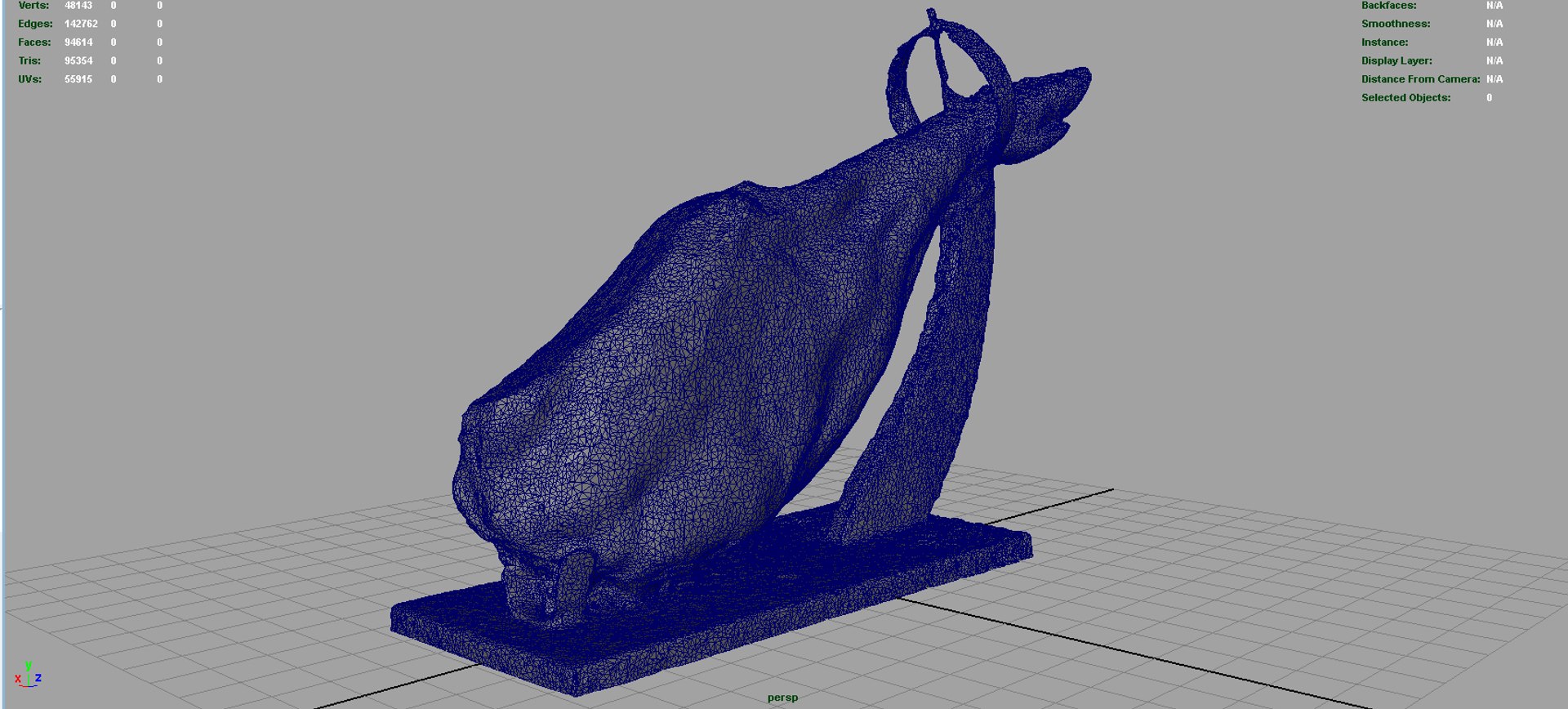Click the XYZ view axis indicator
1568x709 pixels.
[28, 675]
